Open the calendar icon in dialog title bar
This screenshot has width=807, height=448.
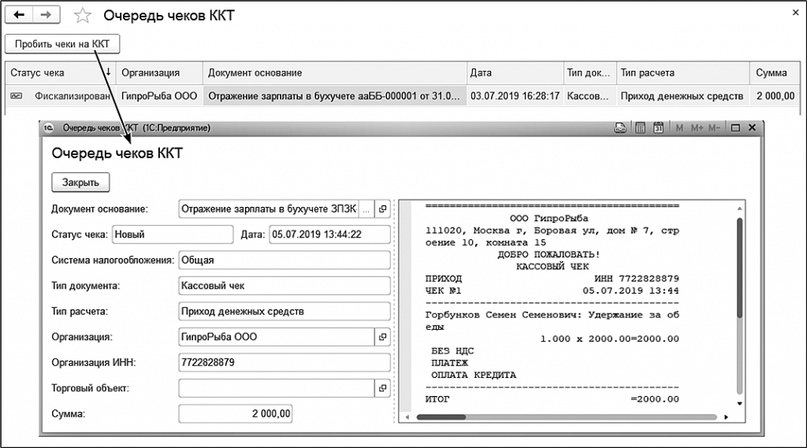[659, 128]
